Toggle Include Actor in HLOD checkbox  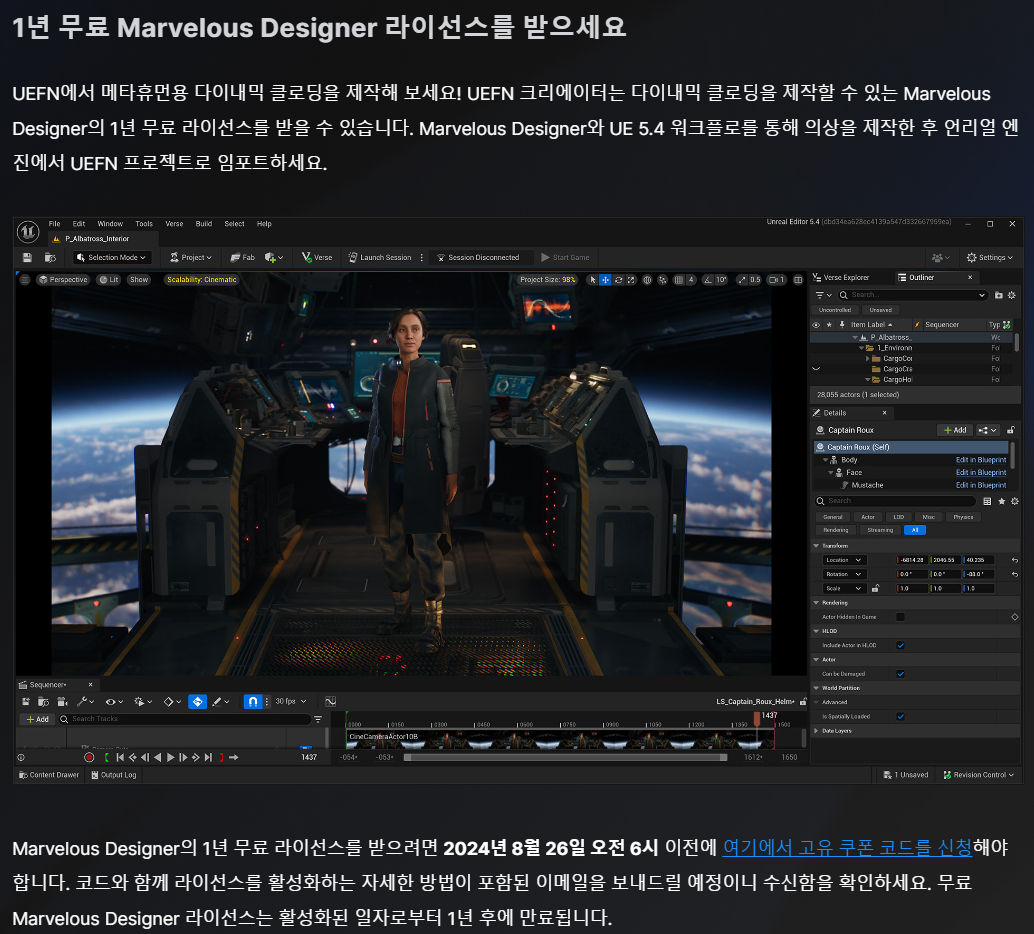(900, 645)
